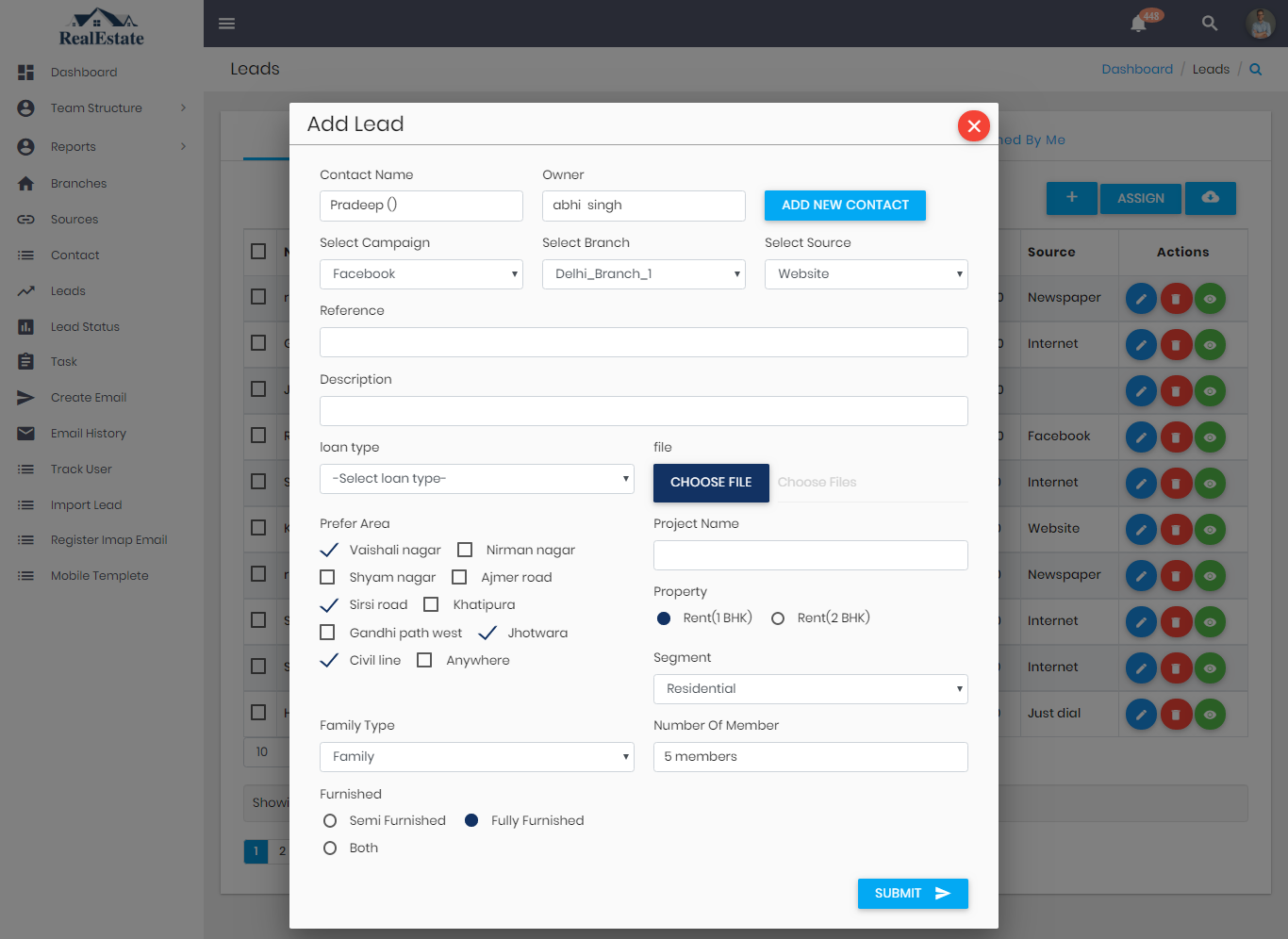Open the profile avatar in top bar
Screen dimensions: 1288x939
tap(1261, 23)
